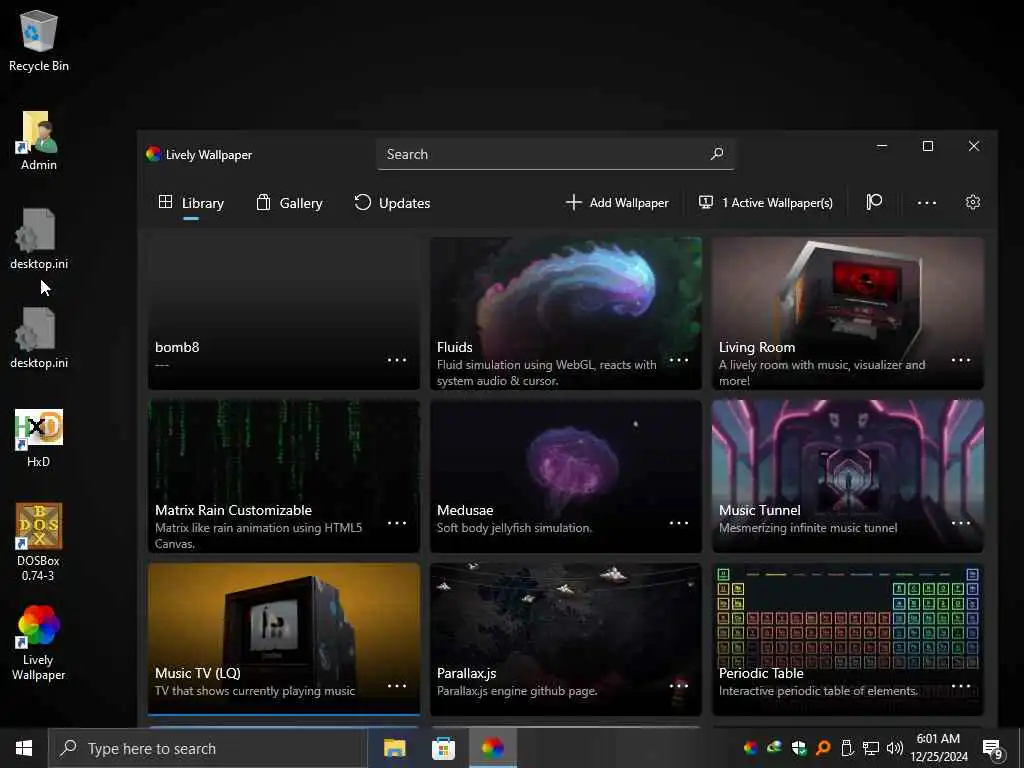1024x768 pixels.
Task: Select the DOSBox 0.74-3 desktop shortcut
Action: (x=39, y=542)
